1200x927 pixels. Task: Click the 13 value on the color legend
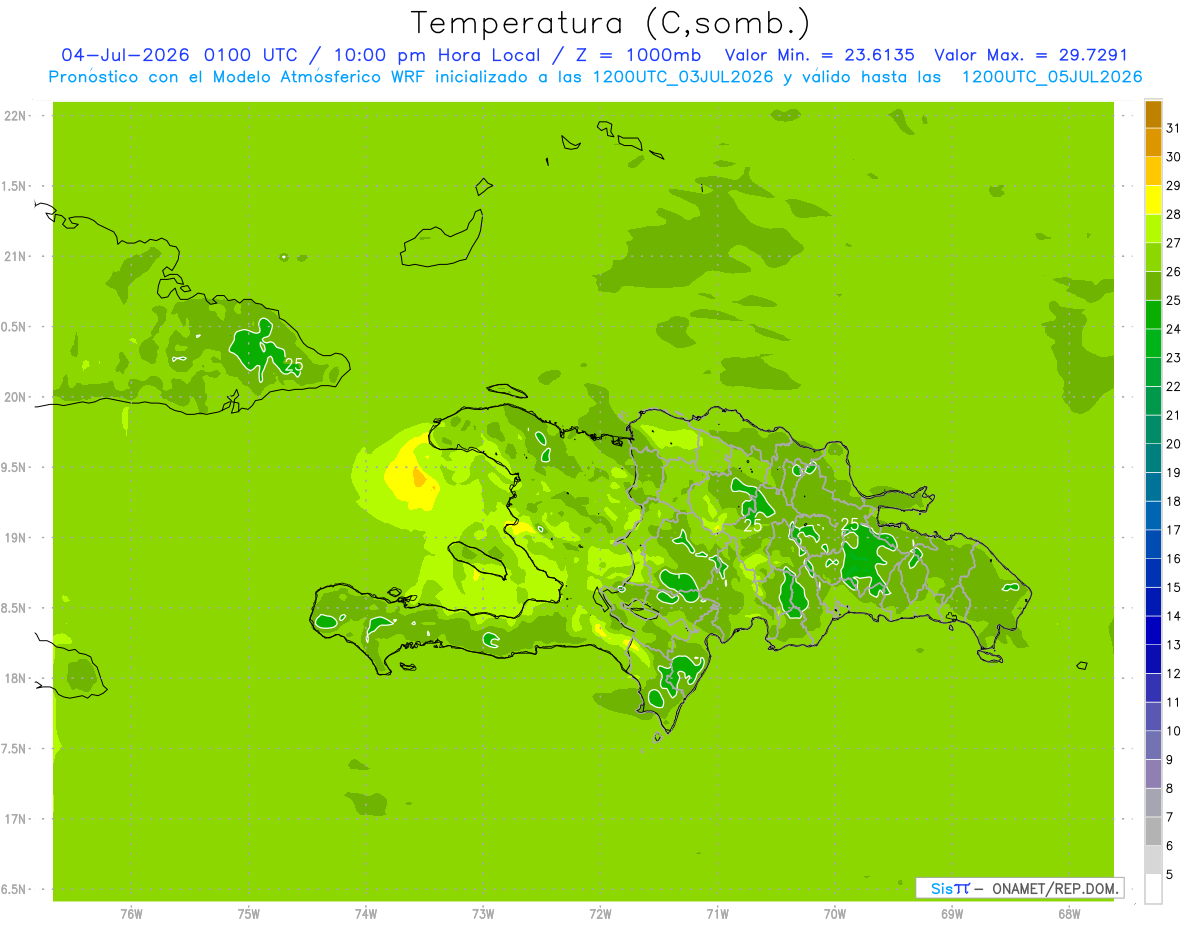pyautogui.click(x=1173, y=645)
